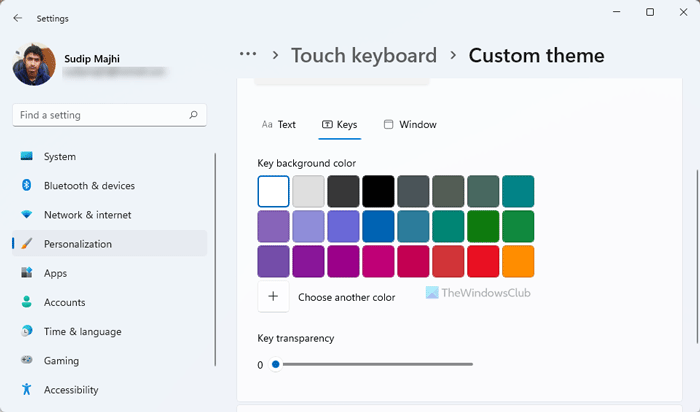Switch to the Window tab
700x412 pixels.
click(x=410, y=125)
